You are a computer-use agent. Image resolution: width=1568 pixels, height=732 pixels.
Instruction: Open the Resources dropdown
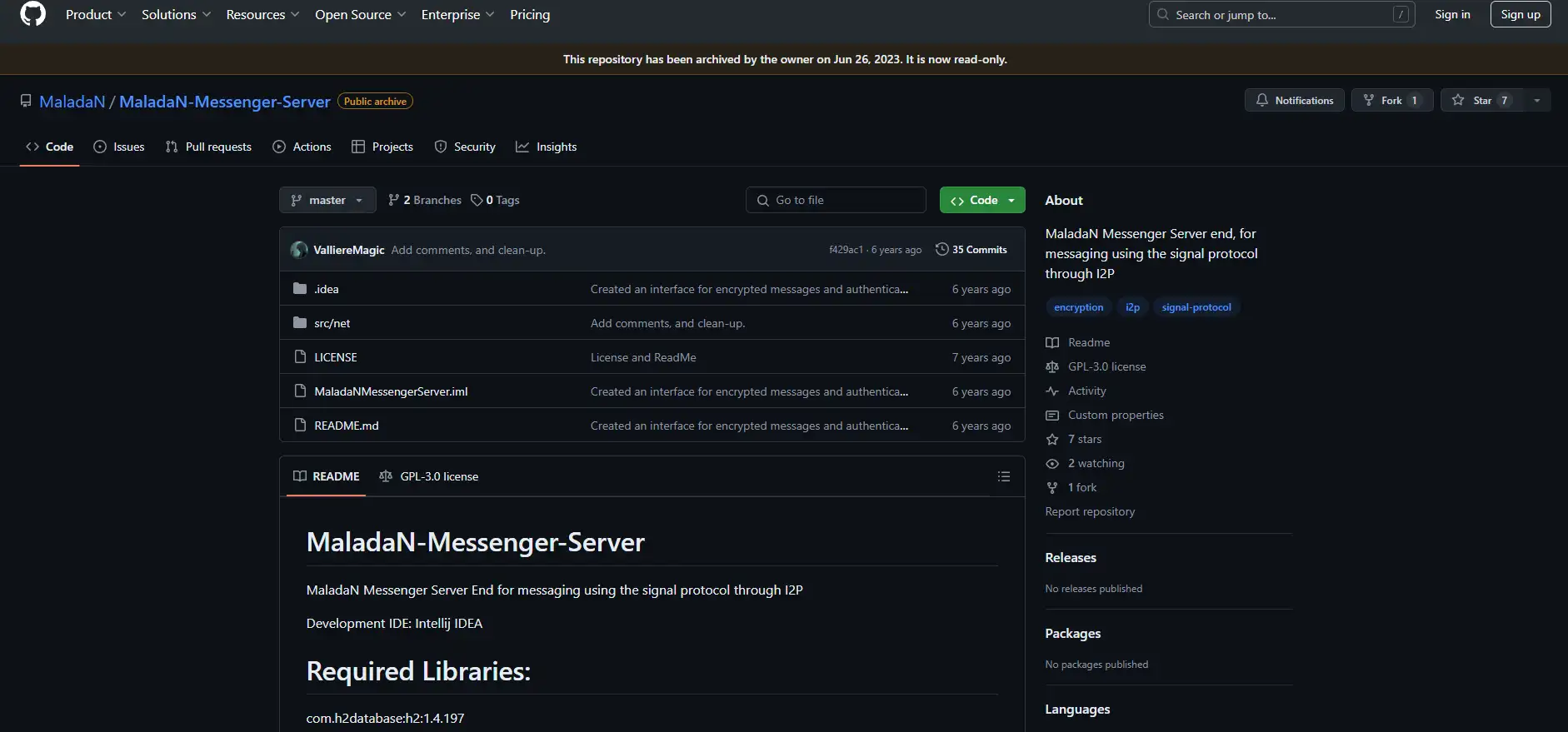(262, 14)
